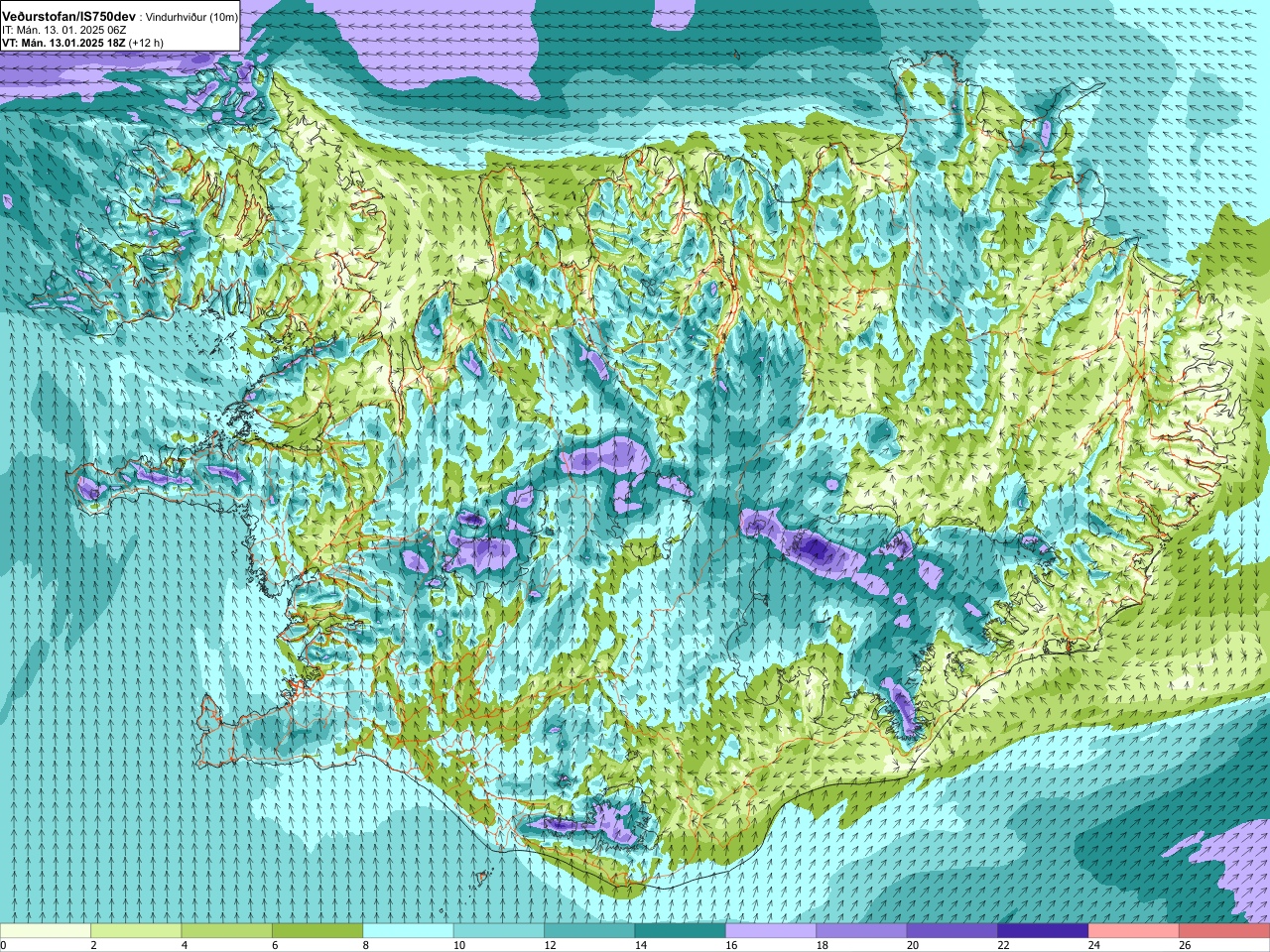Click the legend value 4
1270x952 pixels.
click(185, 945)
